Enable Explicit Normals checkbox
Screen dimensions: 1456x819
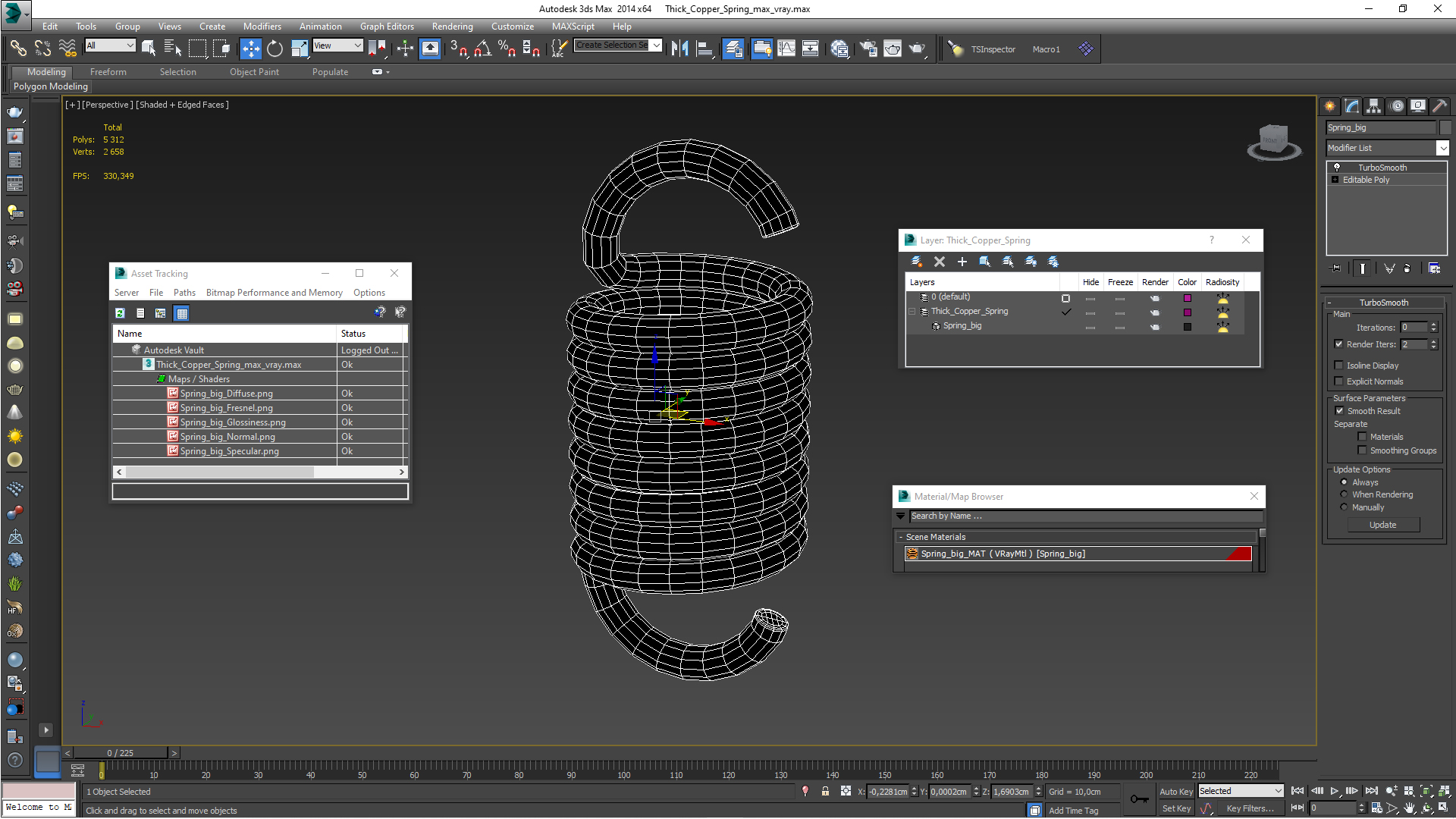[x=1339, y=381]
